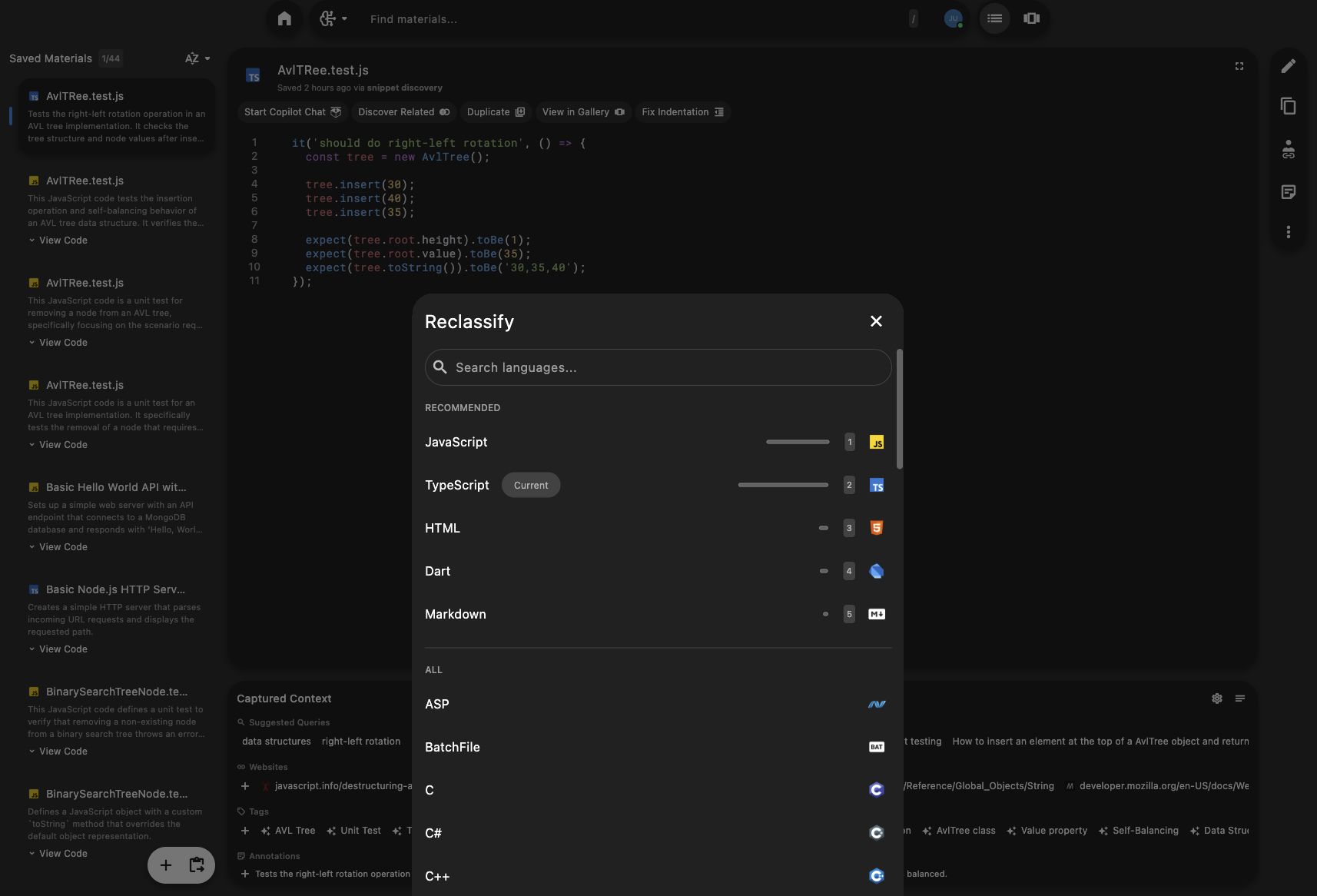Click View in Gallery button

pos(583,112)
